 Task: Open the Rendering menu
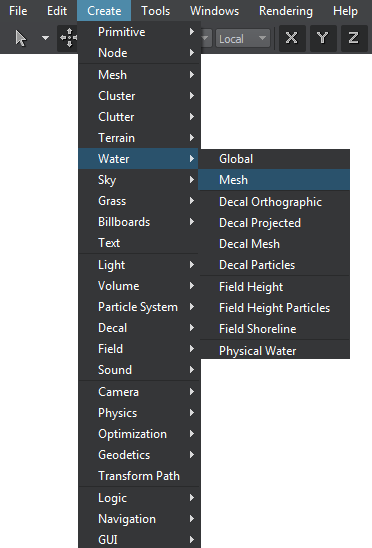tap(286, 11)
